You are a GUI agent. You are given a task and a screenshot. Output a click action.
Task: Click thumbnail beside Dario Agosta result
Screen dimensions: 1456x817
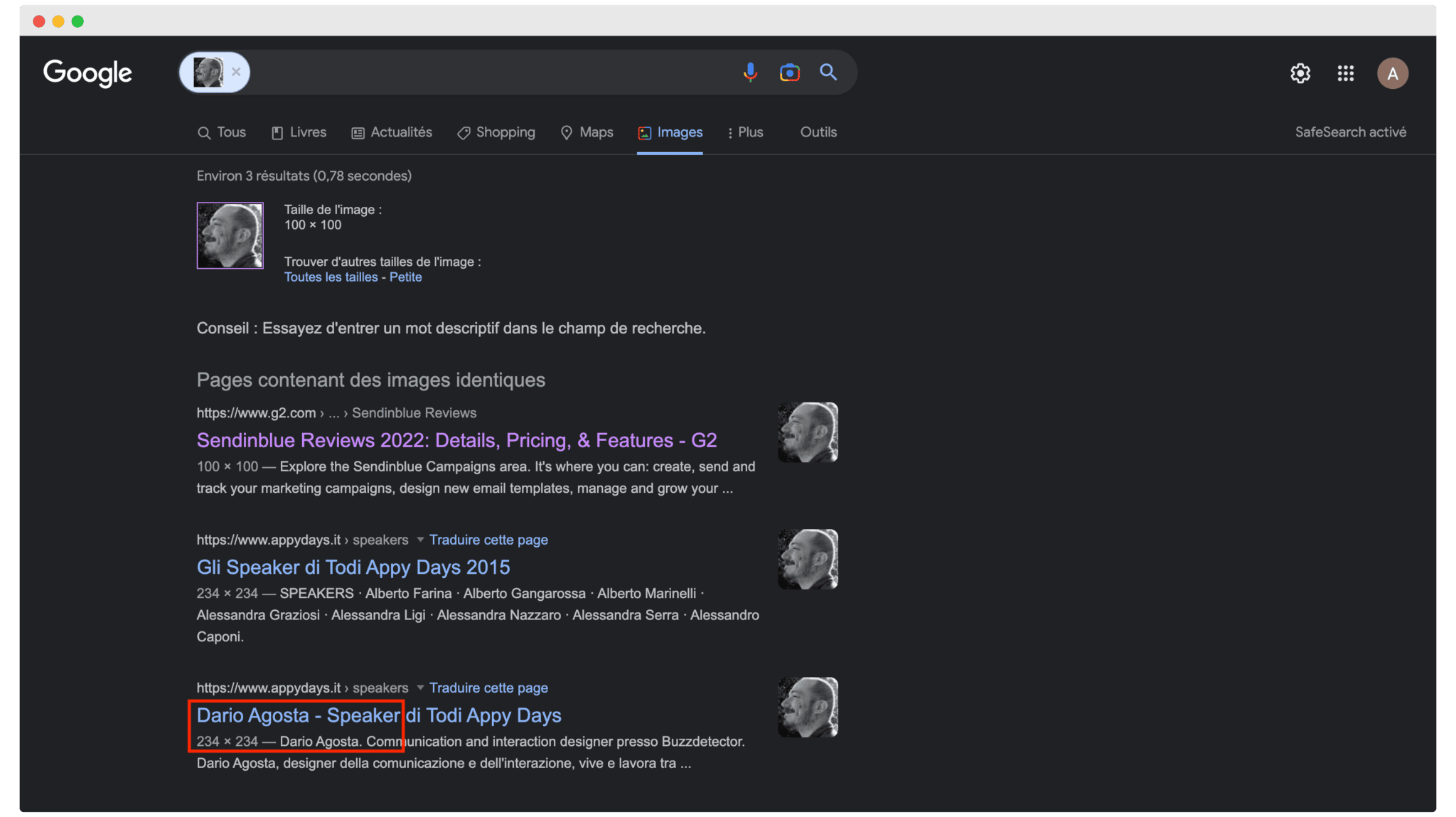coord(808,707)
